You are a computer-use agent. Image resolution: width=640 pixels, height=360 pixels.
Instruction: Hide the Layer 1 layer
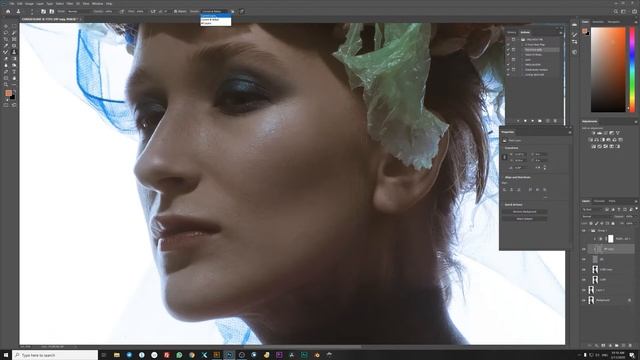(584, 290)
